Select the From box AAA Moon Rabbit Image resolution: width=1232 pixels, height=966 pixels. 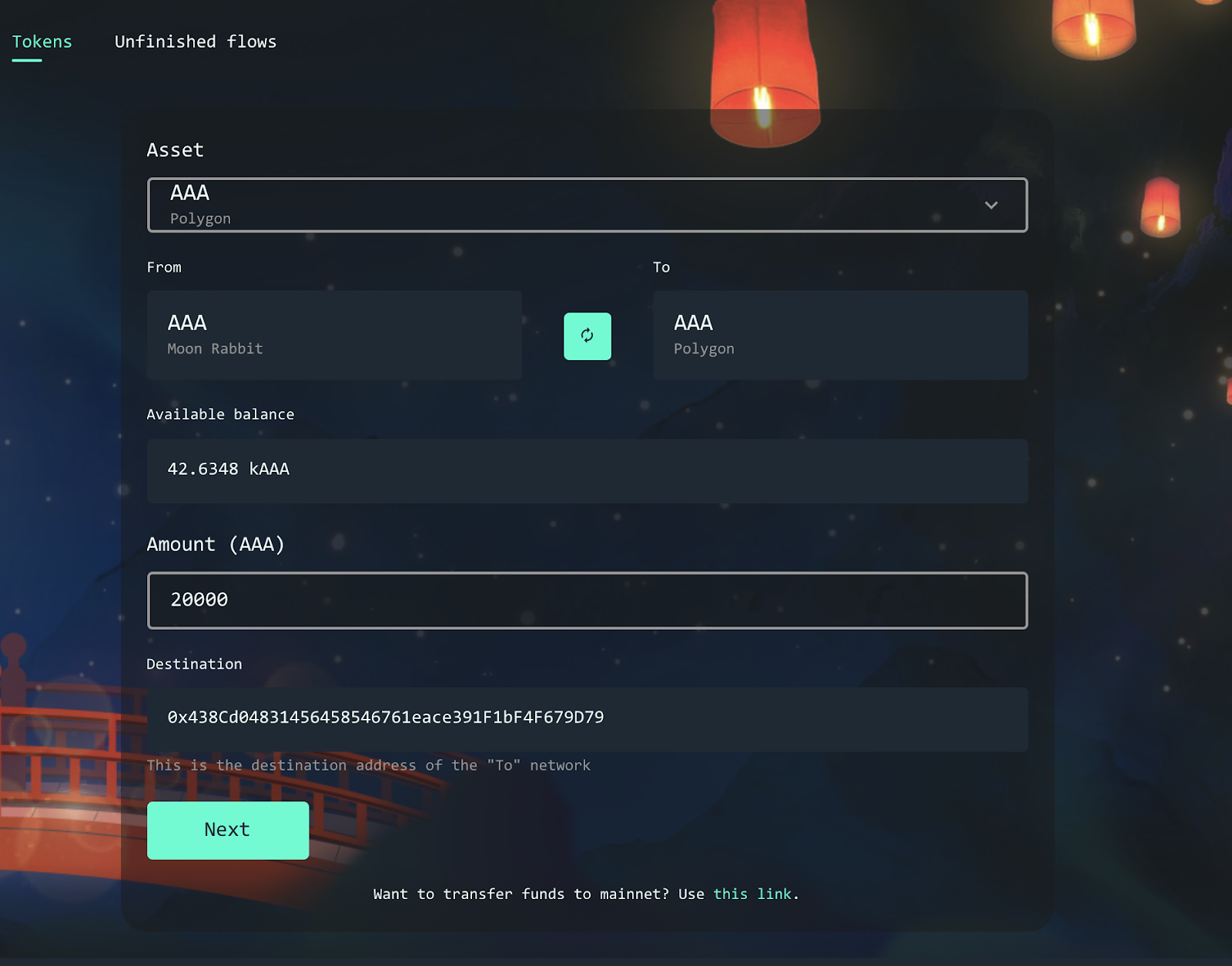(x=334, y=335)
